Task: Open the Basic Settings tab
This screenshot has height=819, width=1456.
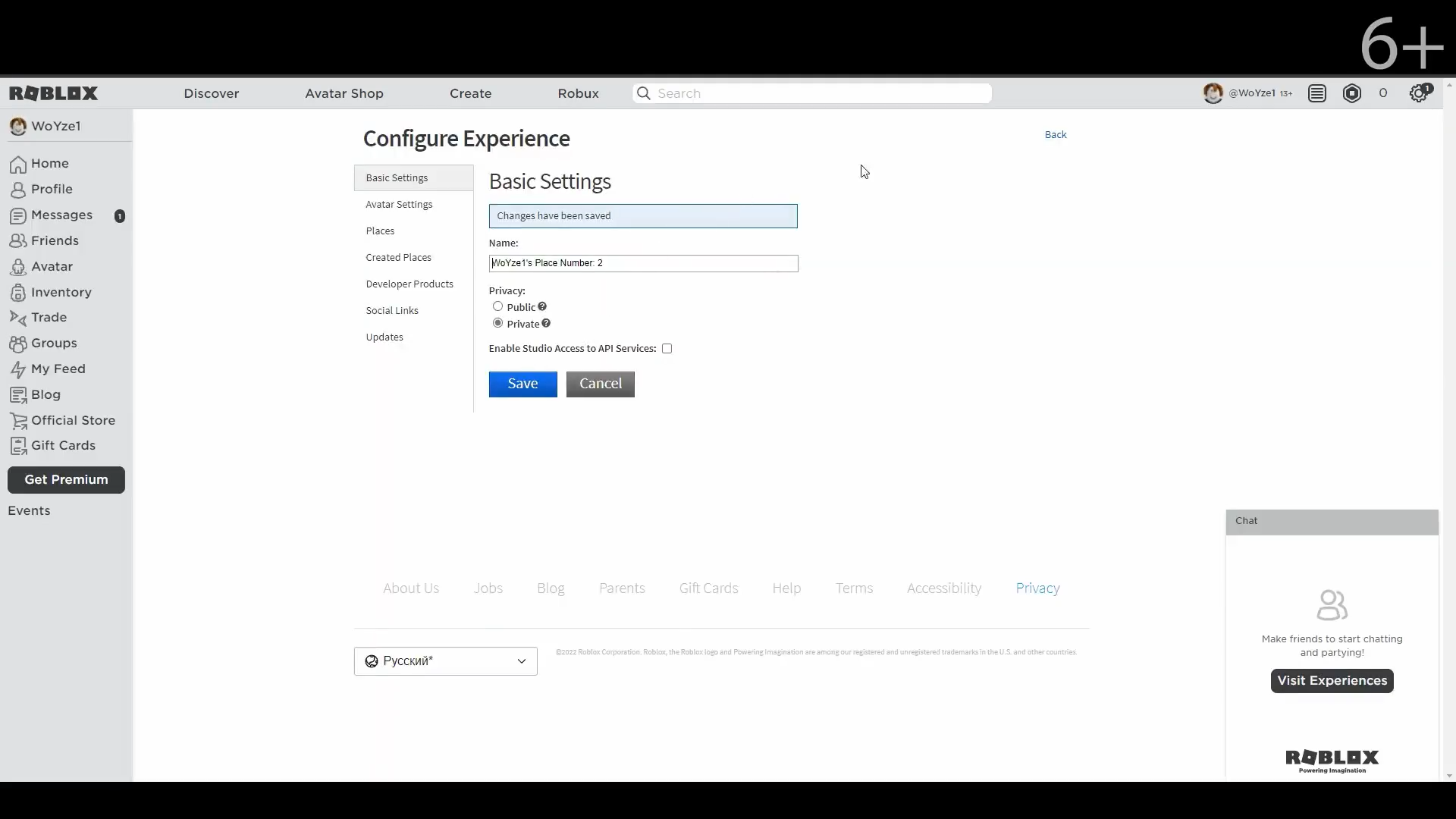Action: [413, 177]
